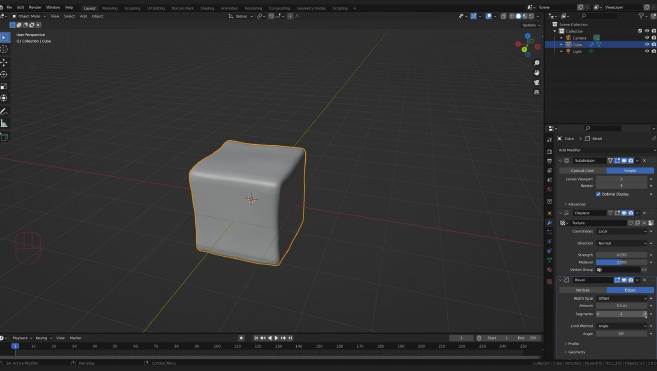Open the Global transform orientation dropdown
This screenshot has height=371, width=657.
tap(241, 16)
